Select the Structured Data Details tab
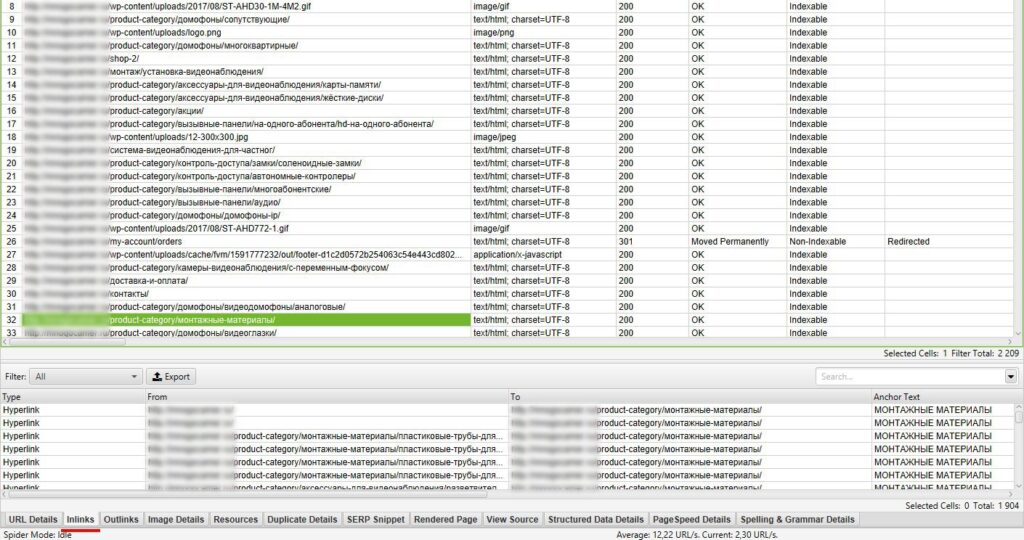The image size is (1024, 540). [596, 519]
